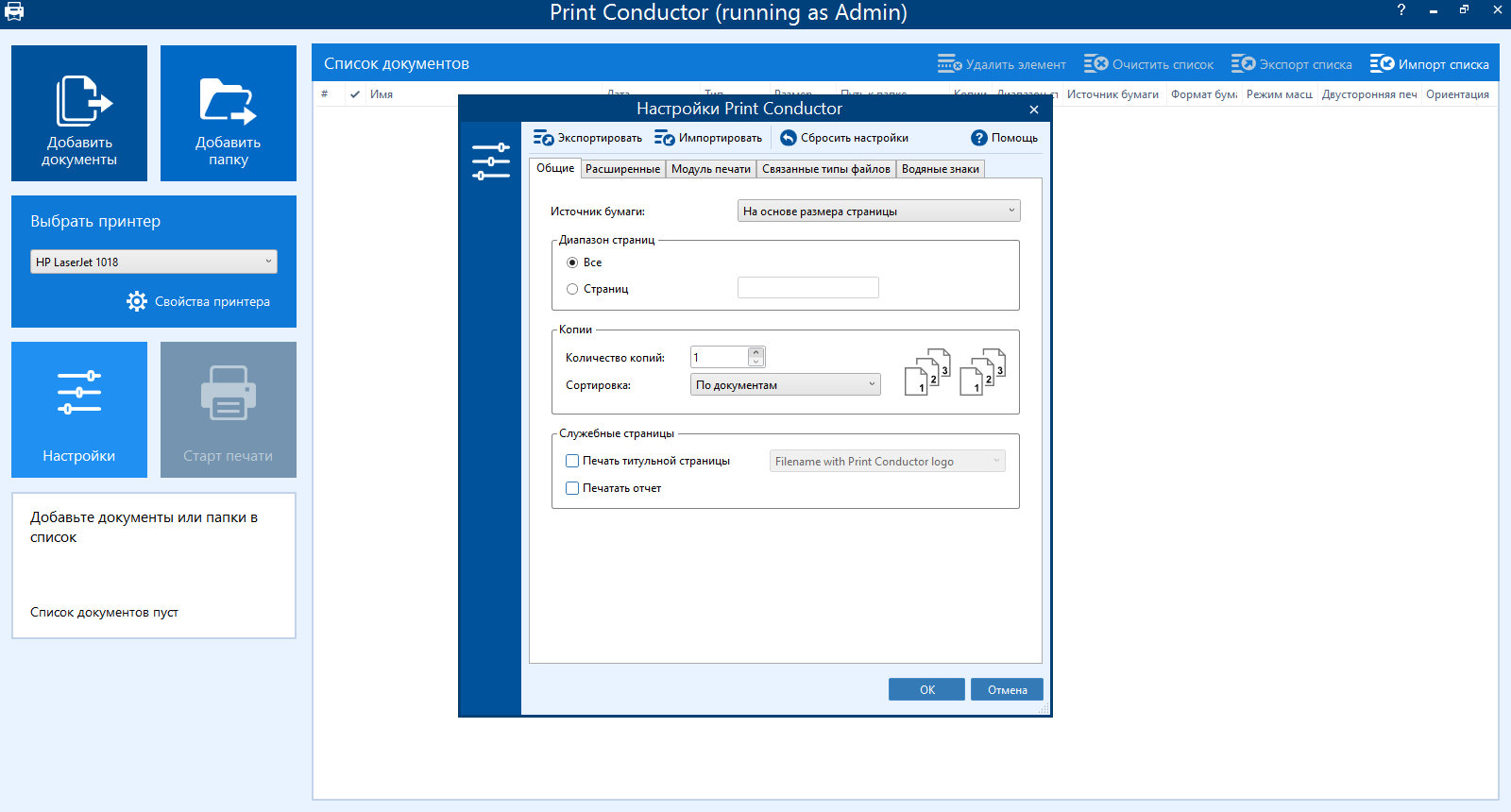
Task: Click the Импорт списка icon
Action: (1382, 64)
